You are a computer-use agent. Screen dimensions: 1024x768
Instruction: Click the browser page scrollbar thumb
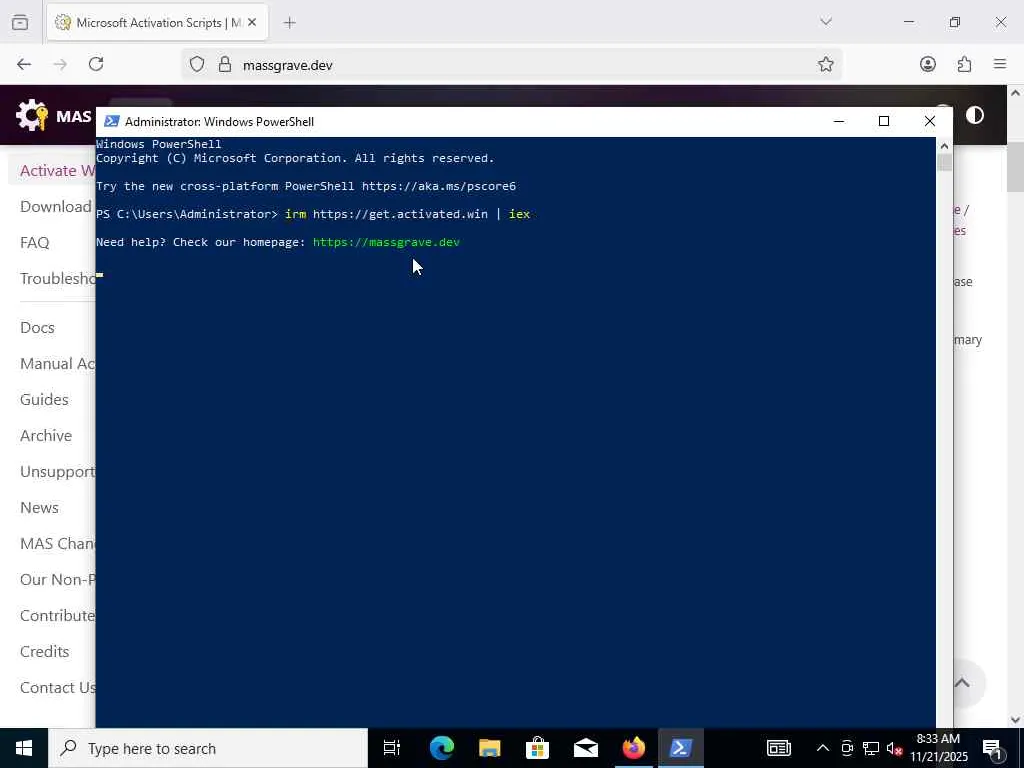[x=1016, y=168]
